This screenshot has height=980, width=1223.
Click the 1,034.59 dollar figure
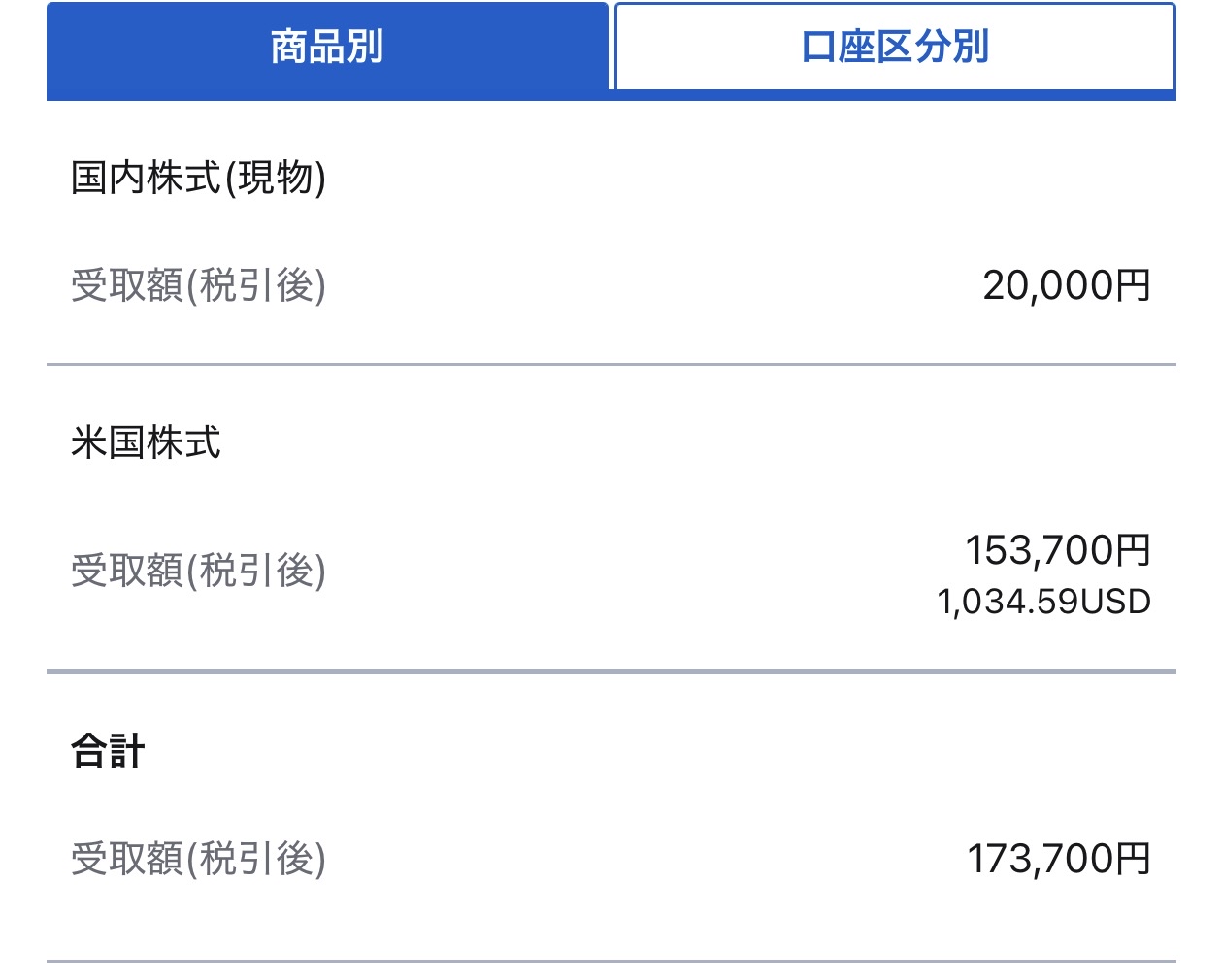(1007, 602)
